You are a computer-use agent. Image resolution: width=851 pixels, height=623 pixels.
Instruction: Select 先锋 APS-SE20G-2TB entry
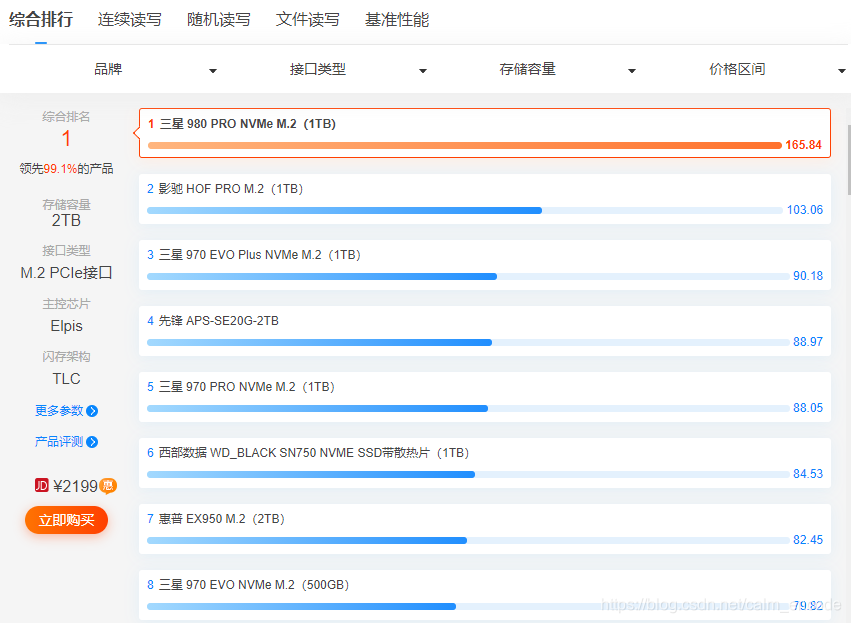(x=485, y=331)
